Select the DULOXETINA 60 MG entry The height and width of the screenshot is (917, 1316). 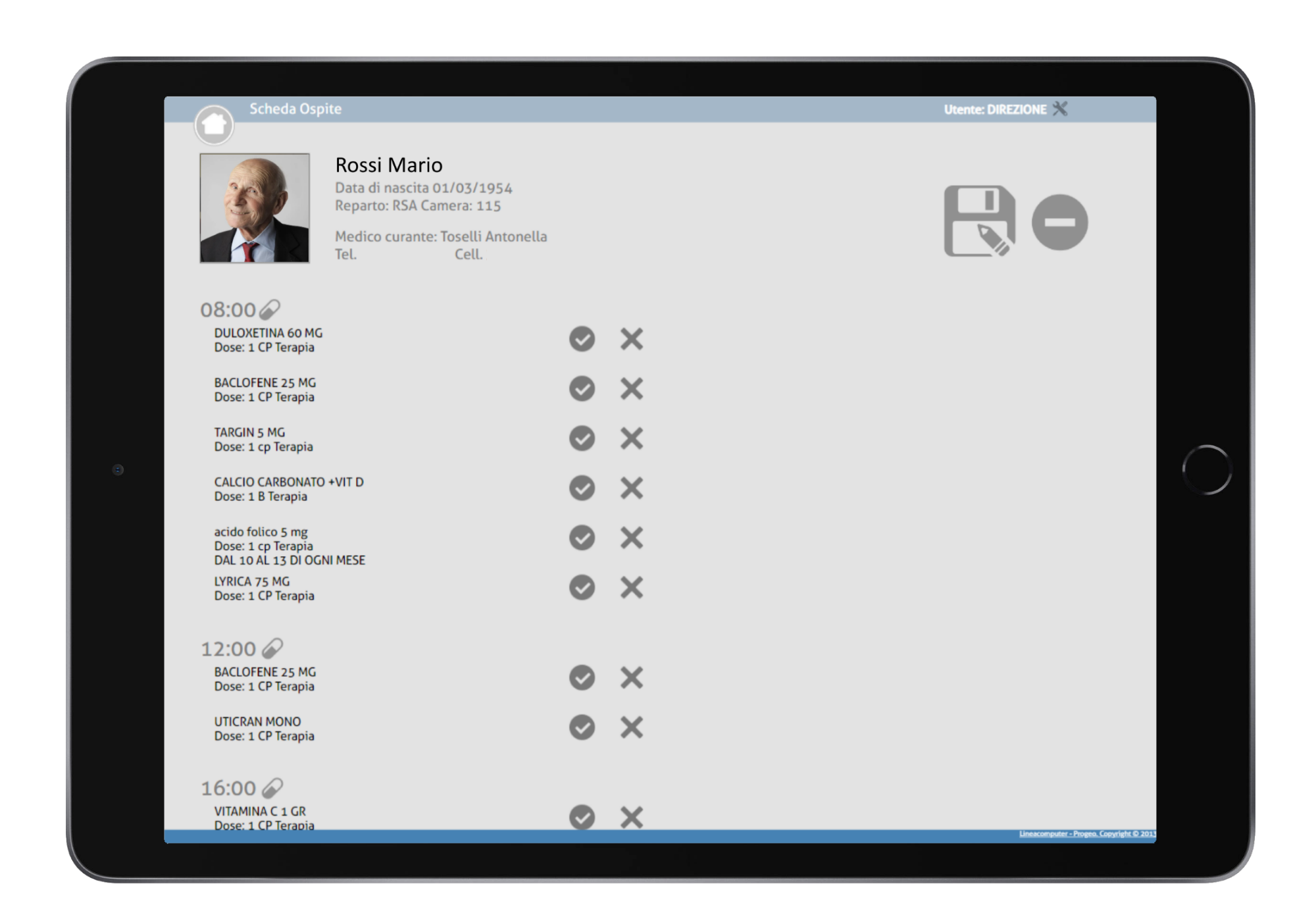[x=268, y=340]
